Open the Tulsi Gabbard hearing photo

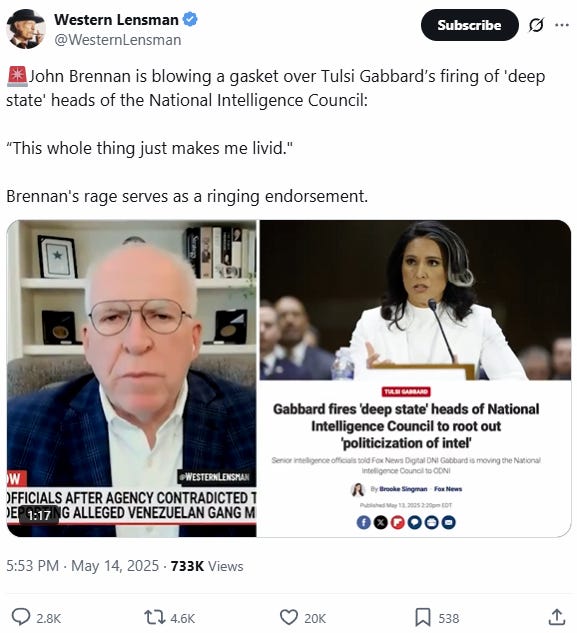point(415,300)
